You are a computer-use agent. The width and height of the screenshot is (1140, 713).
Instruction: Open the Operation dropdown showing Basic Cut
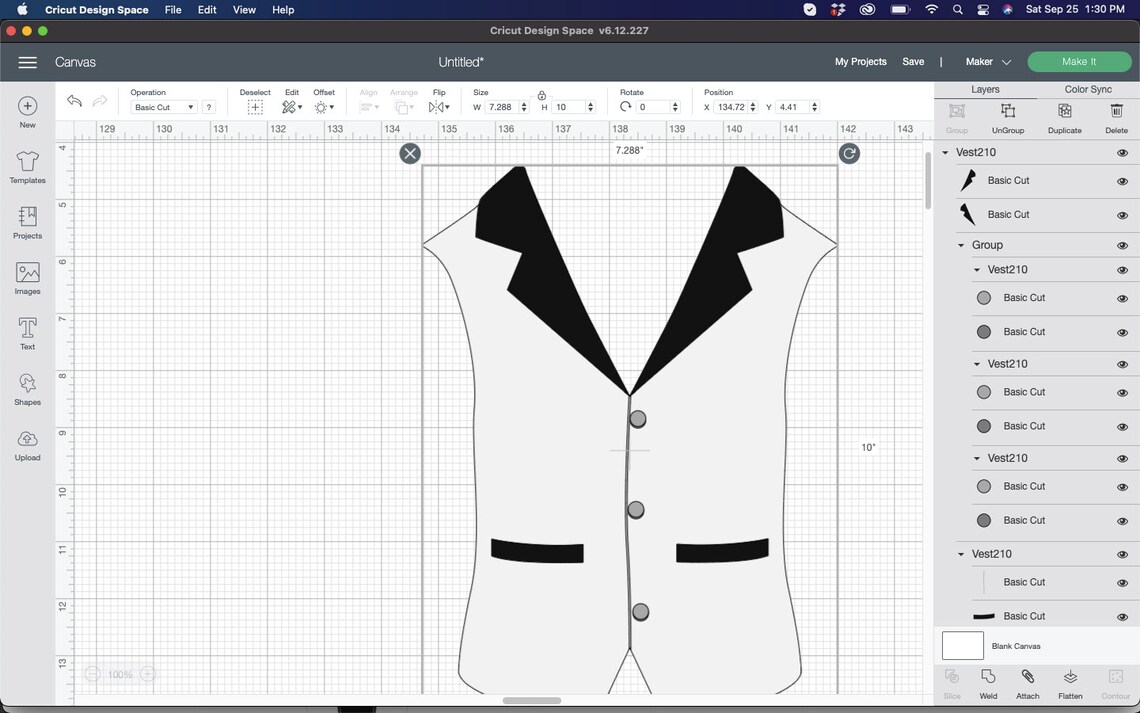[x=162, y=107]
